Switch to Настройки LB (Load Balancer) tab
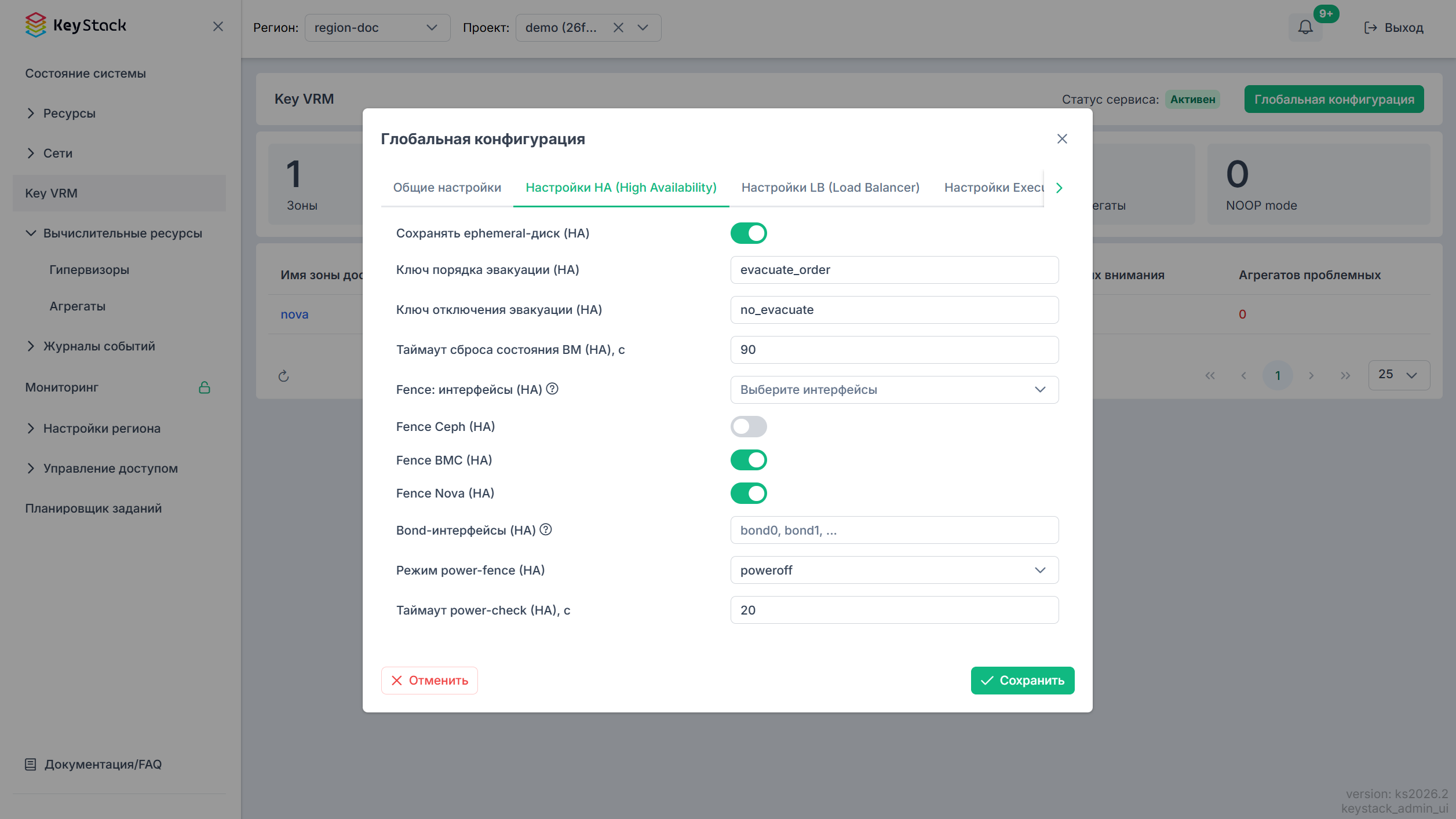The height and width of the screenshot is (819, 1456). (830, 188)
